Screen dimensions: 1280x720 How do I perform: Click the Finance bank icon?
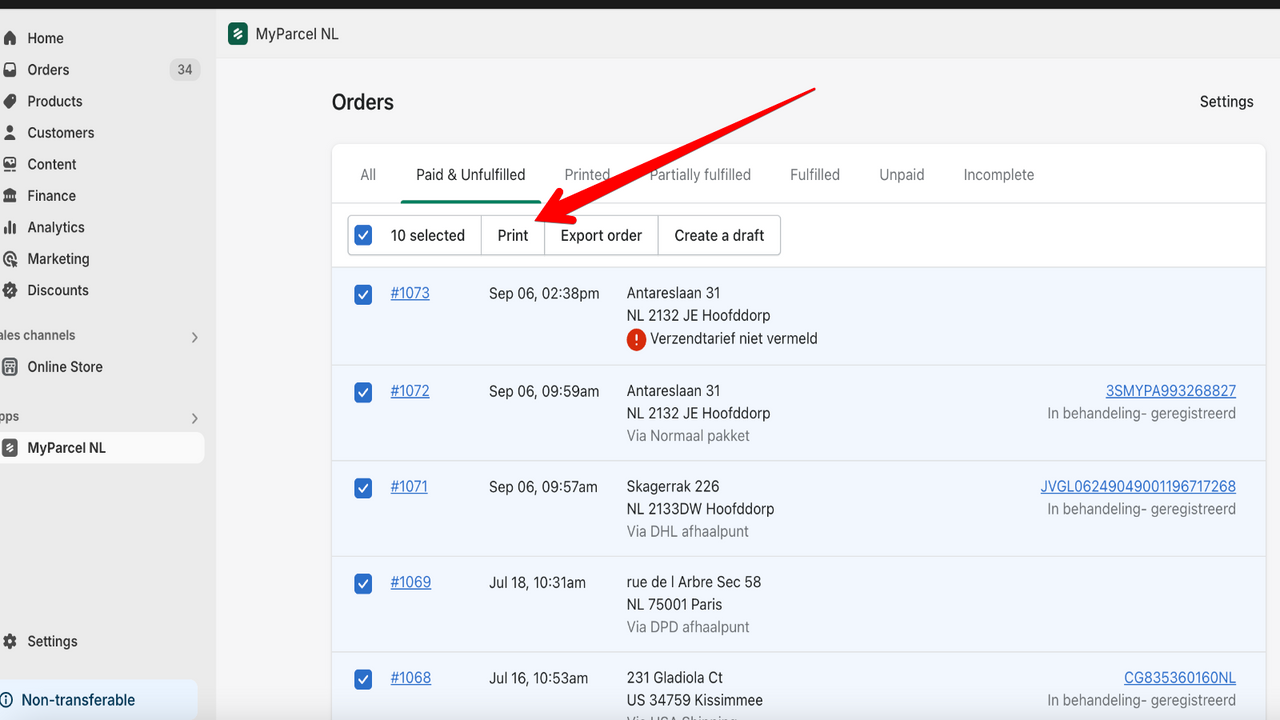click(x=10, y=196)
